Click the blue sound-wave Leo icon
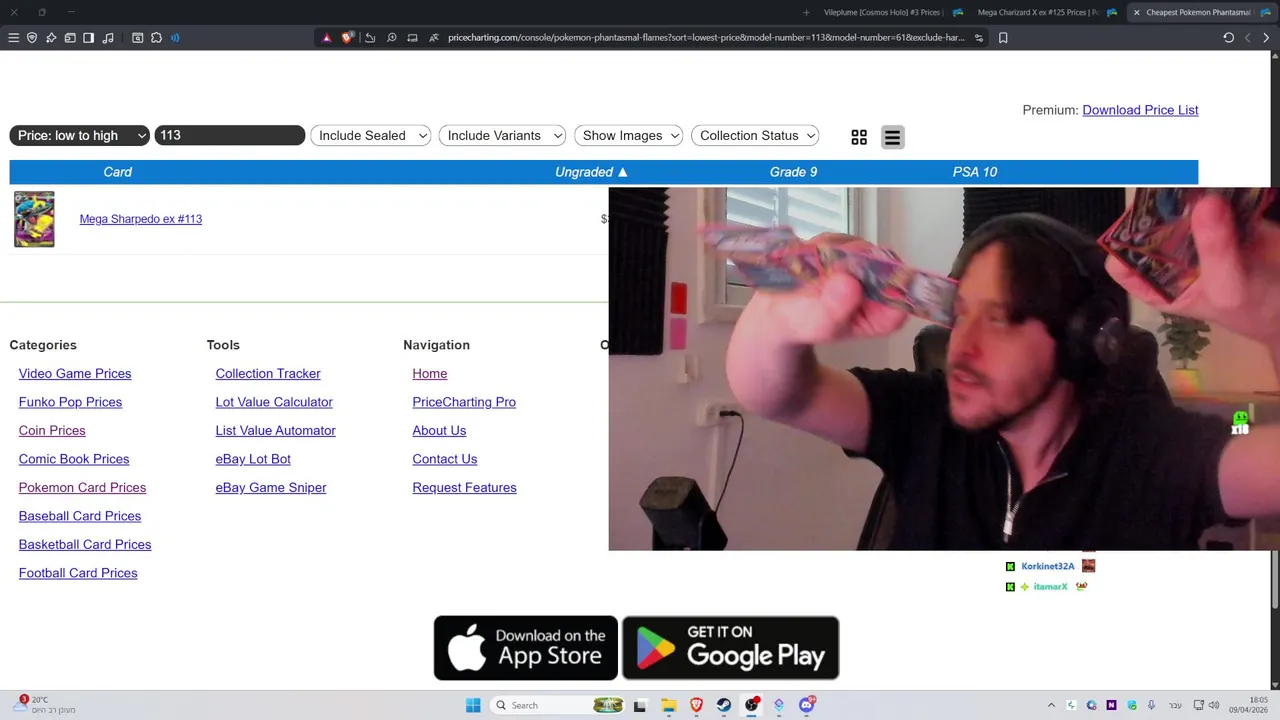The width and height of the screenshot is (1280, 720). [175, 38]
